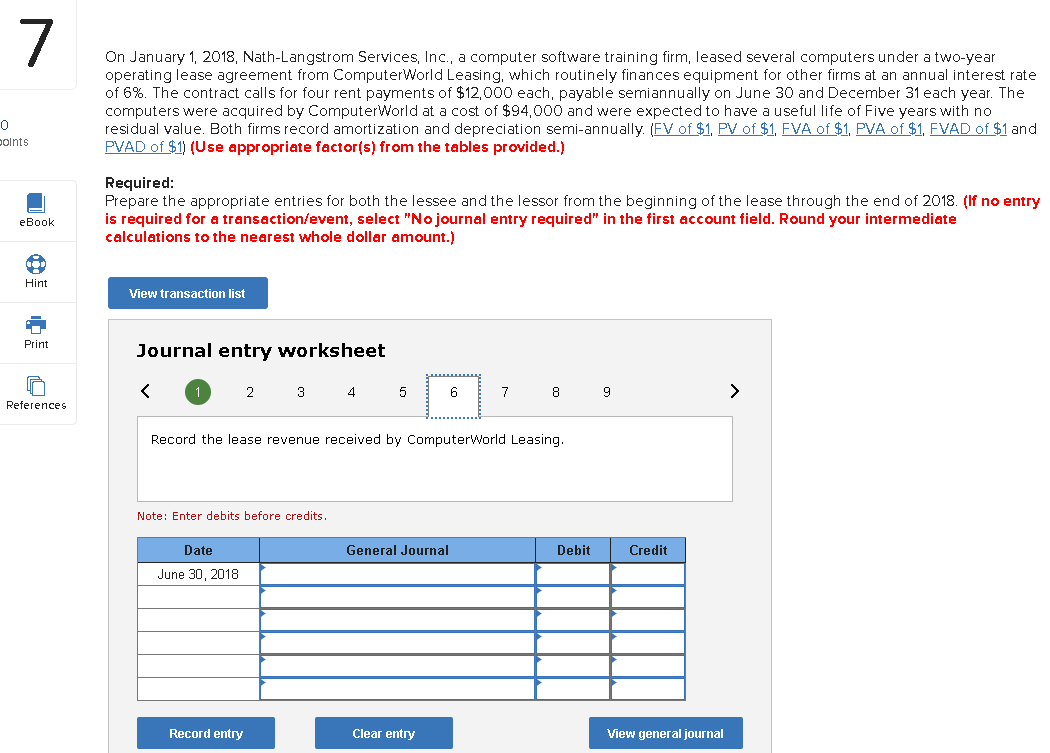Click the Journal entry worksheet heading
This screenshot has width=1050, height=753.
(261, 350)
